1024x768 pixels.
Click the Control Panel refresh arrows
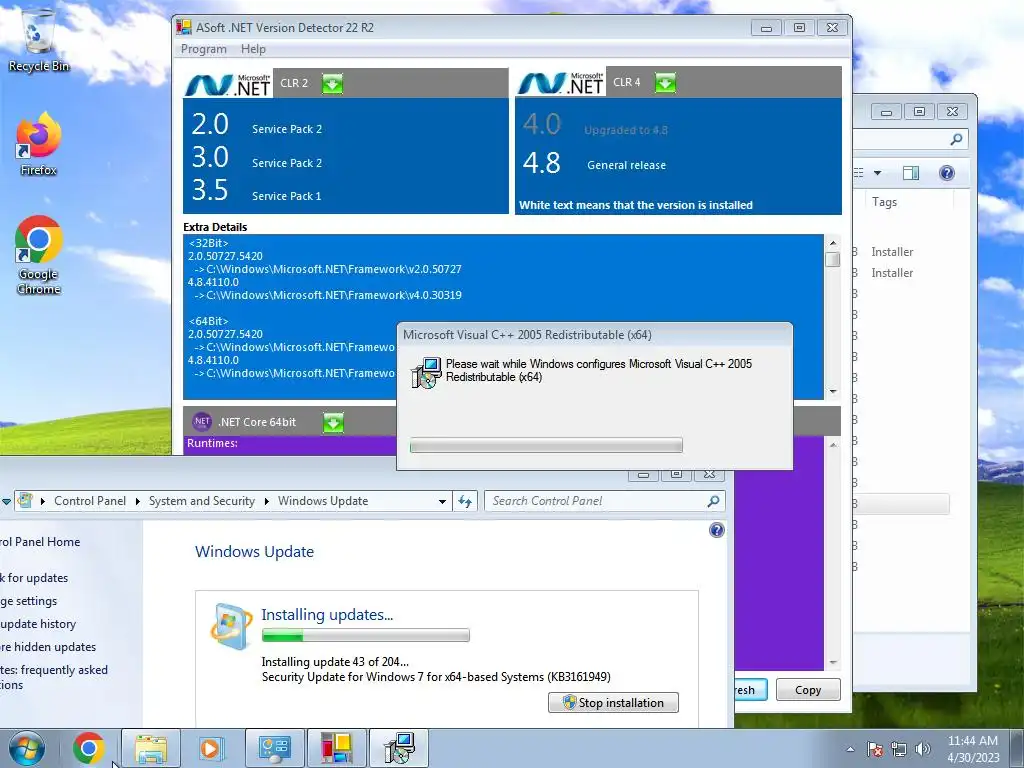point(465,502)
